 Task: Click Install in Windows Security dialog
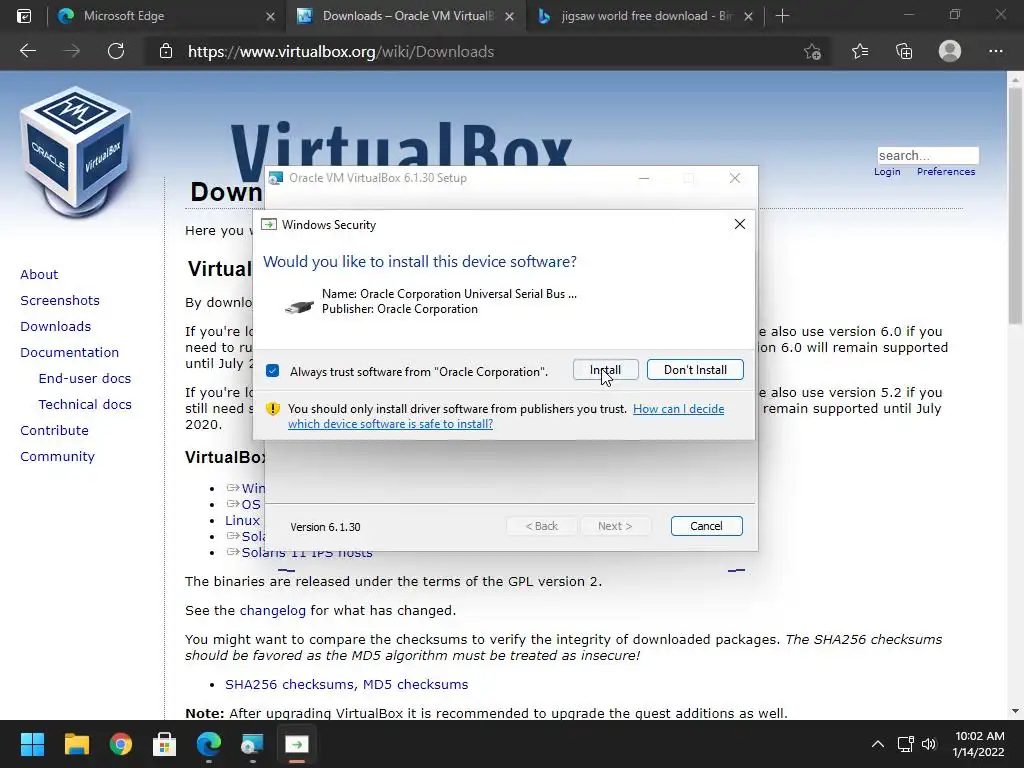click(605, 370)
